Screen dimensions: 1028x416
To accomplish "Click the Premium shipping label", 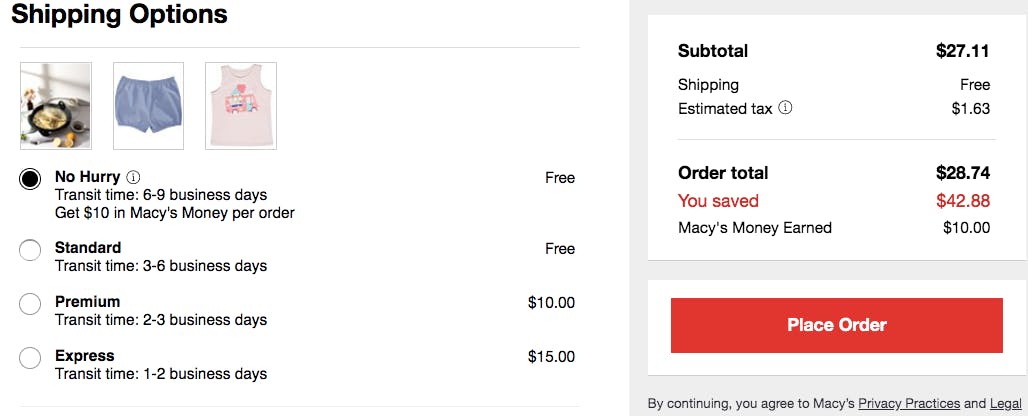I will (88, 302).
